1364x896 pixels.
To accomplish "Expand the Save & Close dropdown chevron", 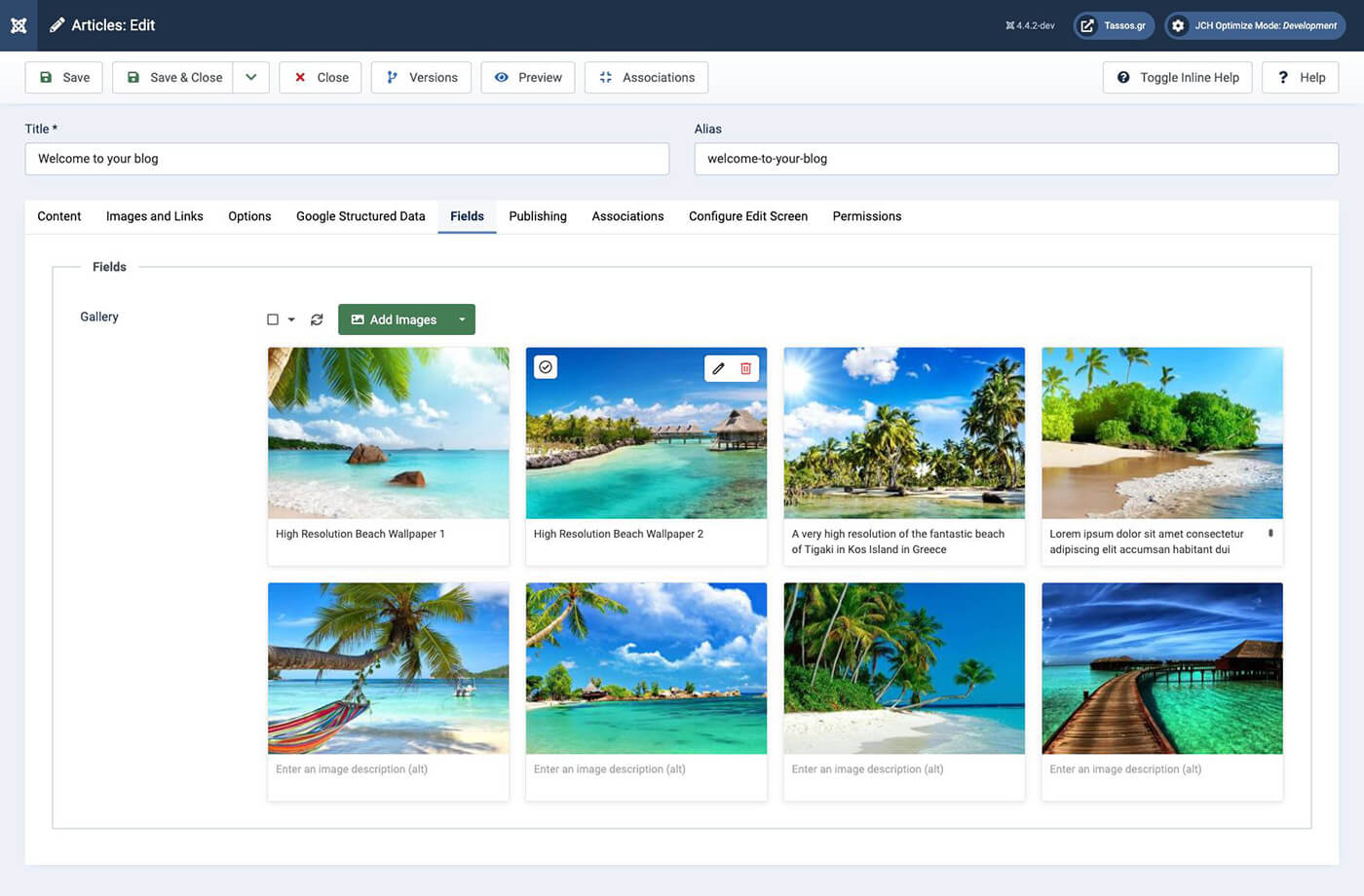I will coord(251,77).
